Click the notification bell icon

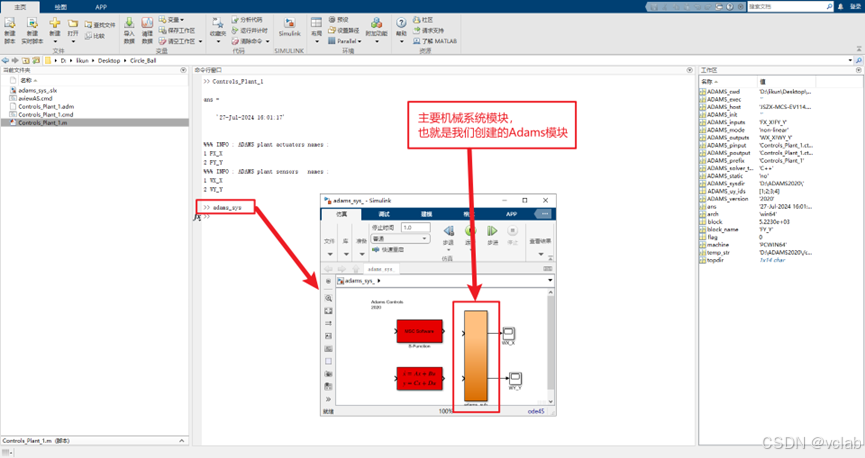pyautogui.click(x=840, y=7)
